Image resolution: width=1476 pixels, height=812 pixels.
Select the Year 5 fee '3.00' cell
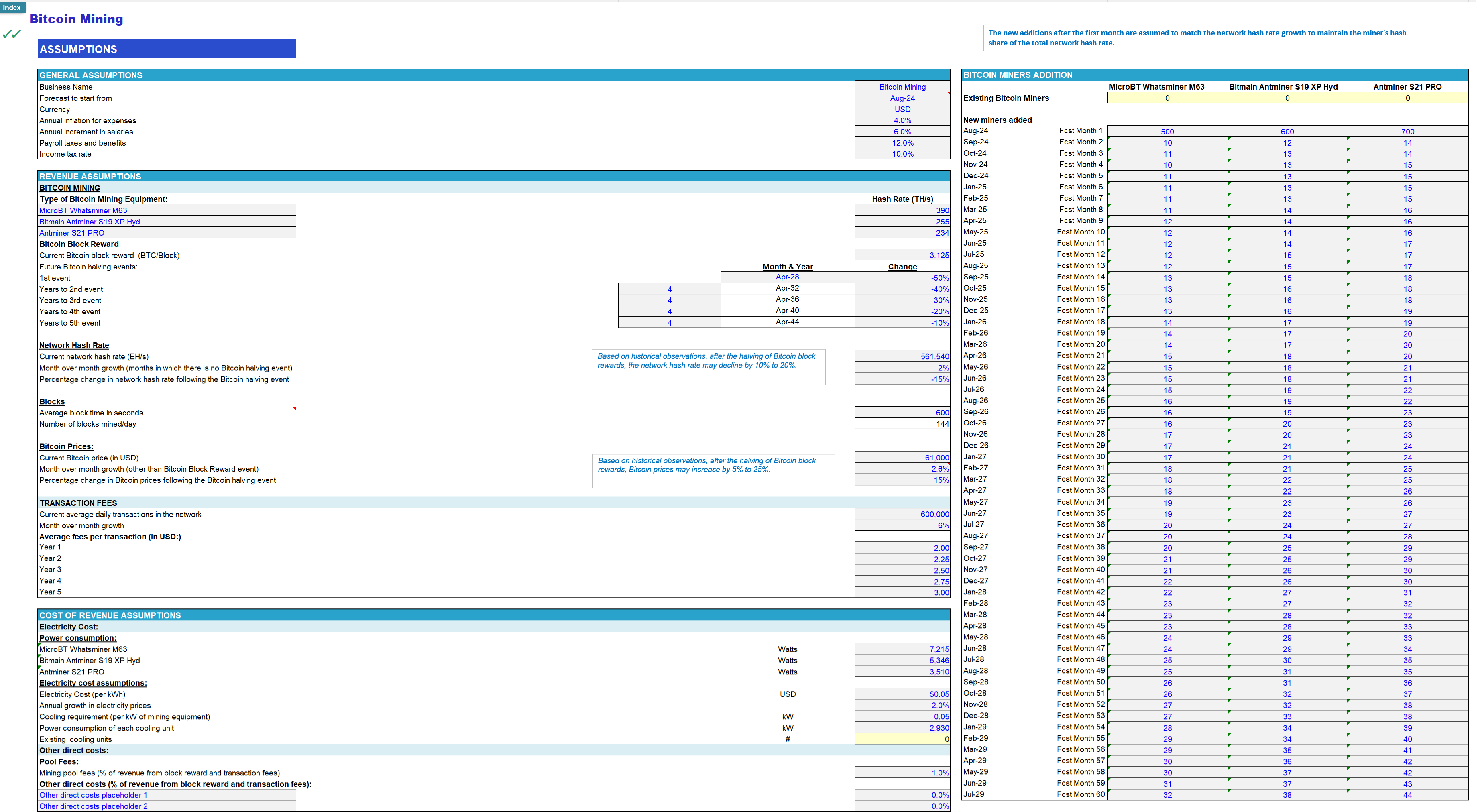[x=902, y=592]
